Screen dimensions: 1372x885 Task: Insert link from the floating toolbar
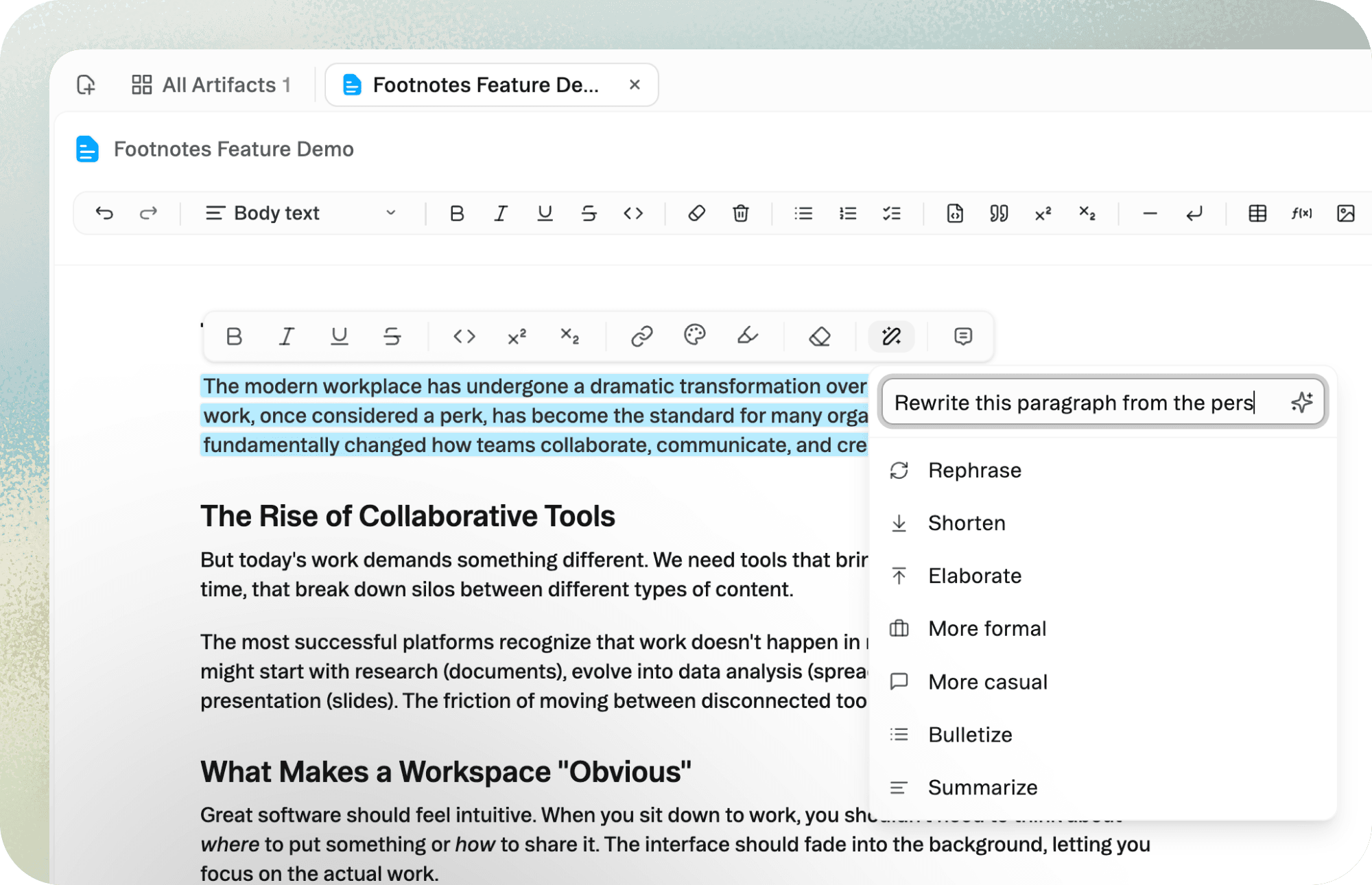pyautogui.click(x=641, y=336)
